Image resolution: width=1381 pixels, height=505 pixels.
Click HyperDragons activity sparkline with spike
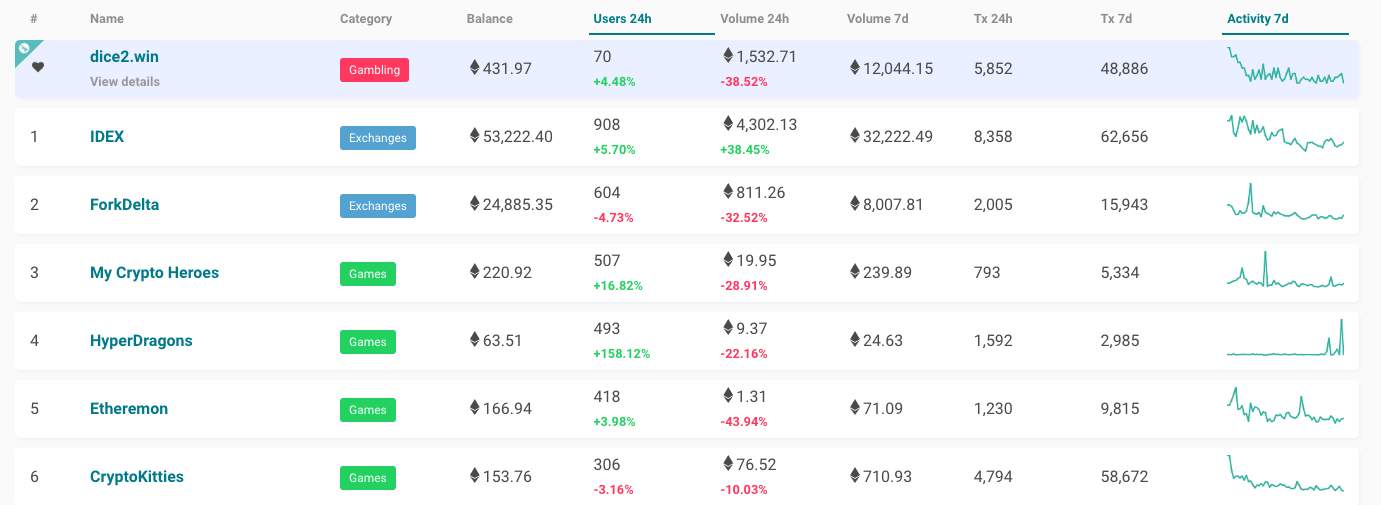tap(1286, 337)
